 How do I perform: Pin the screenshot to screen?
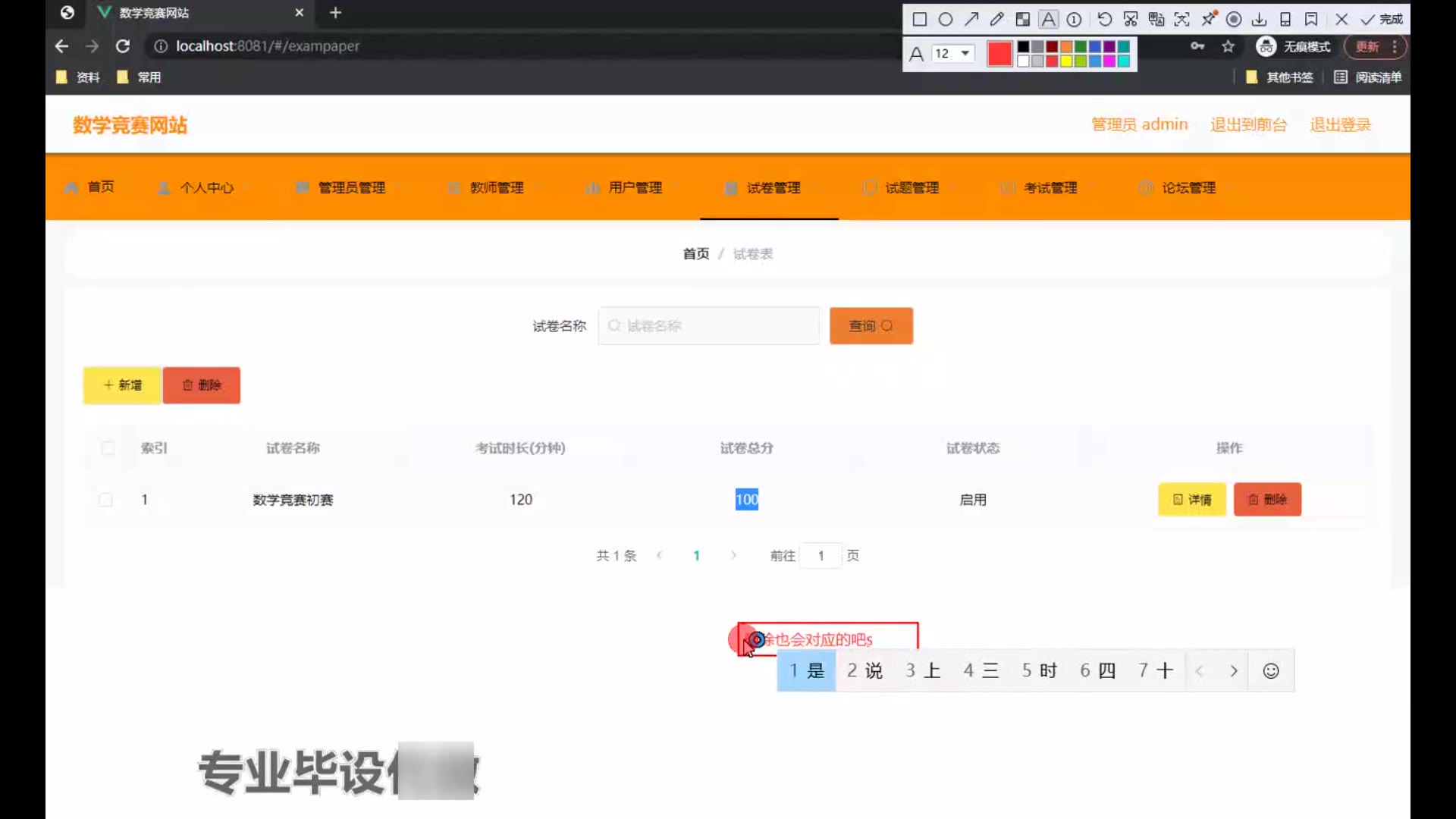(x=1209, y=18)
